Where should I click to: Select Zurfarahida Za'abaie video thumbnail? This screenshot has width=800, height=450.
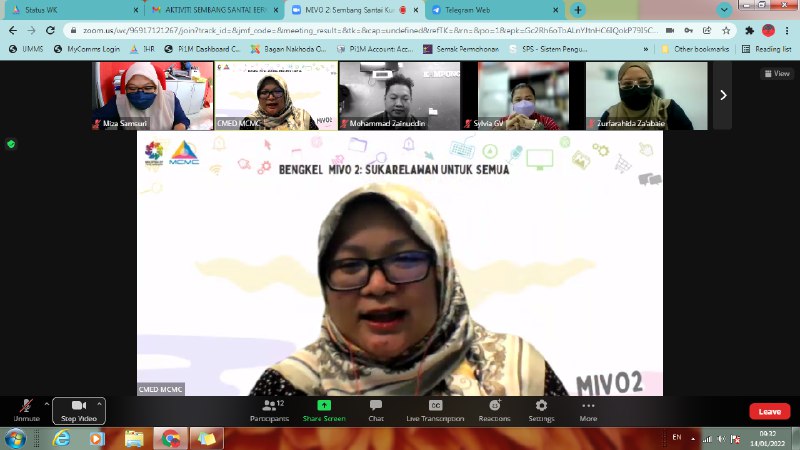(x=646, y=96)
